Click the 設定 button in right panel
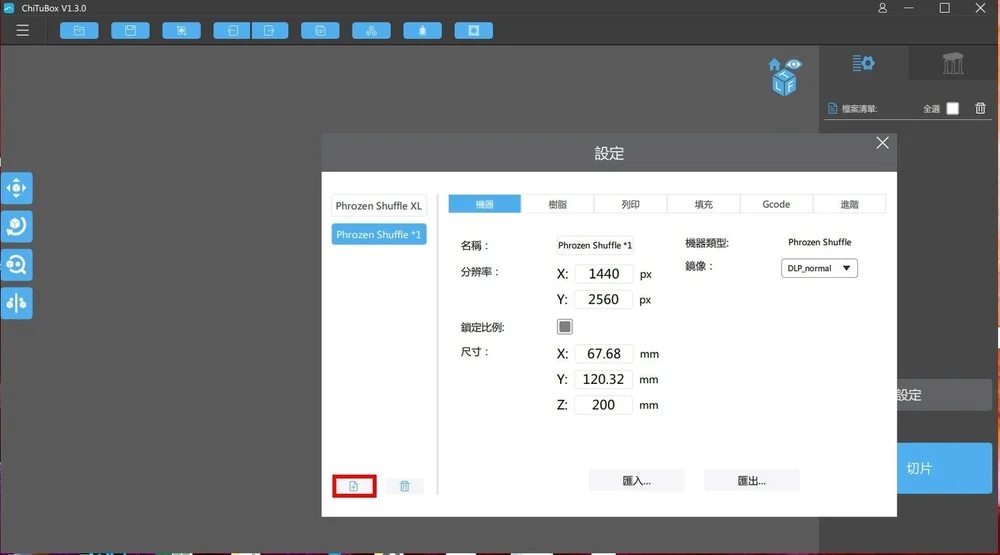This screenshot has height=555, width=1000. point(945,395)
